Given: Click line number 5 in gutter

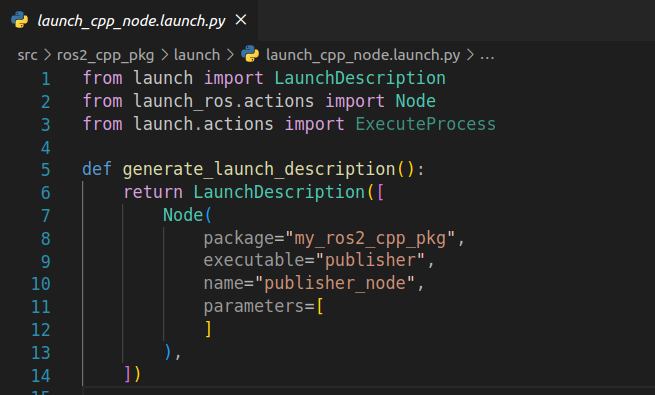Looking at the screenshot, I should point(46,170).
